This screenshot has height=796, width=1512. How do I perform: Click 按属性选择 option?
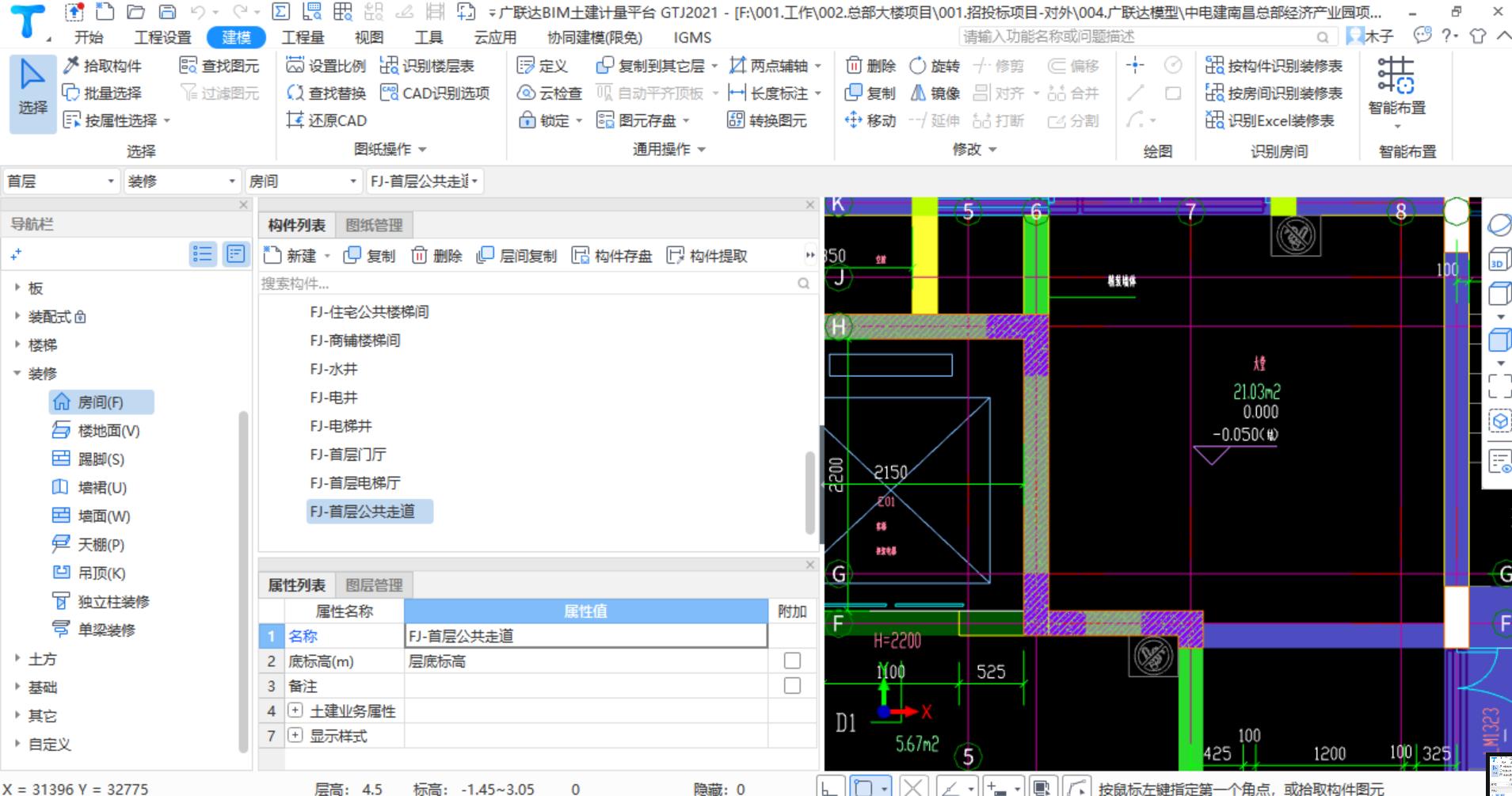point(116,120)
